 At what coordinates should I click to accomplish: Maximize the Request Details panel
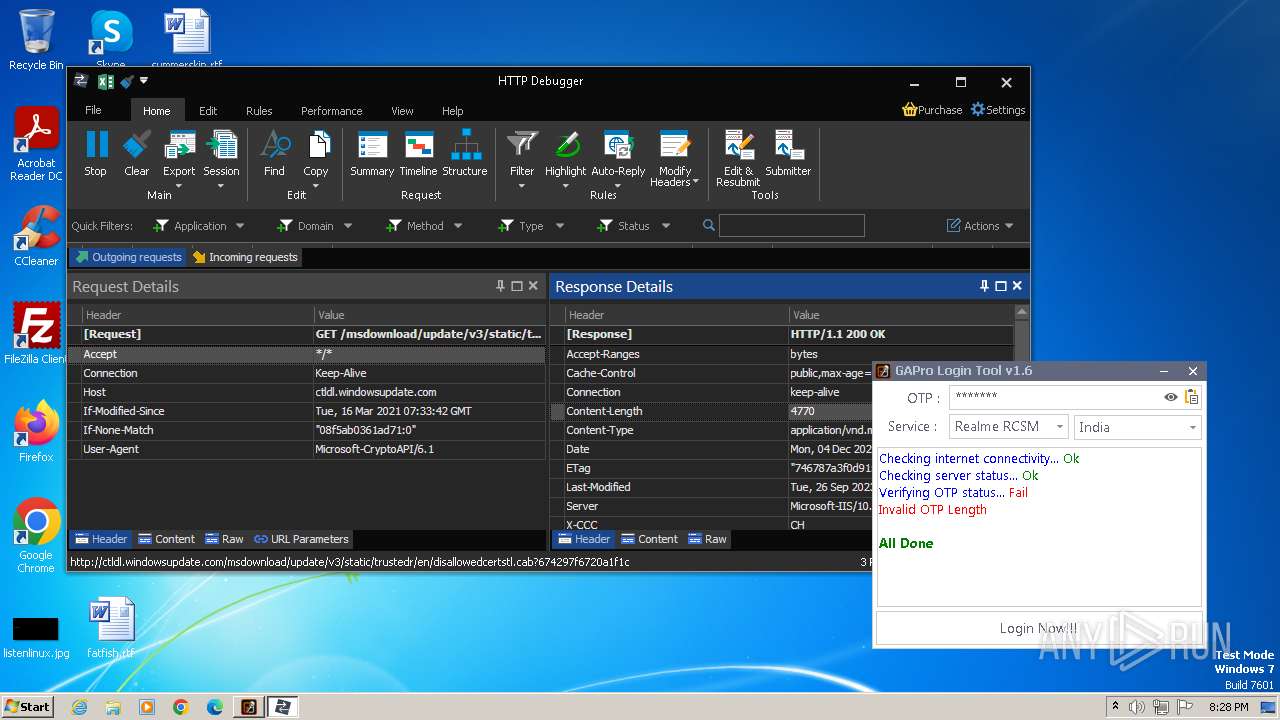[517, 286]
